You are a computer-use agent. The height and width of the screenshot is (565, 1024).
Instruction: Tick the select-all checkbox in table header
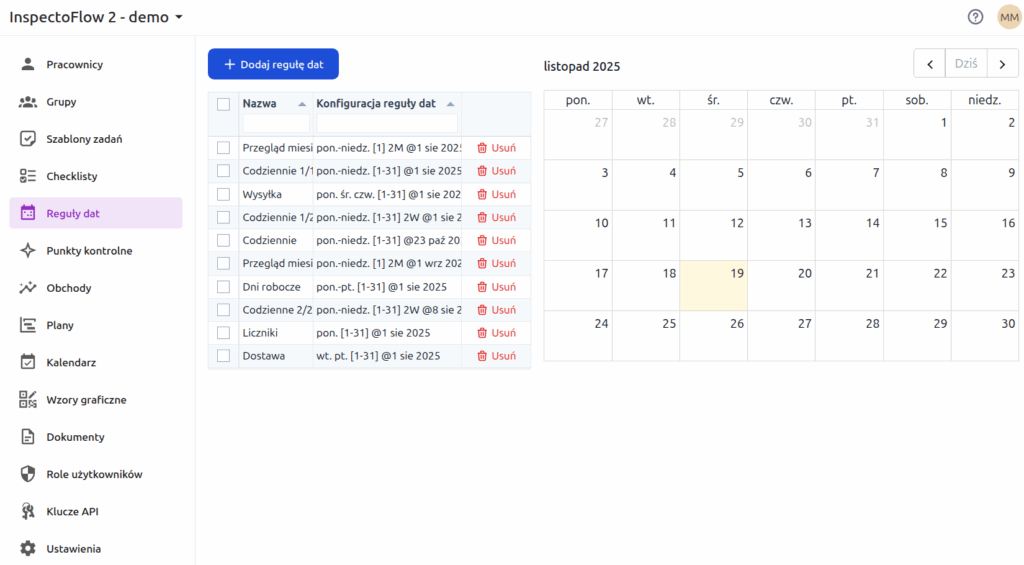click(x=223, y=104)
